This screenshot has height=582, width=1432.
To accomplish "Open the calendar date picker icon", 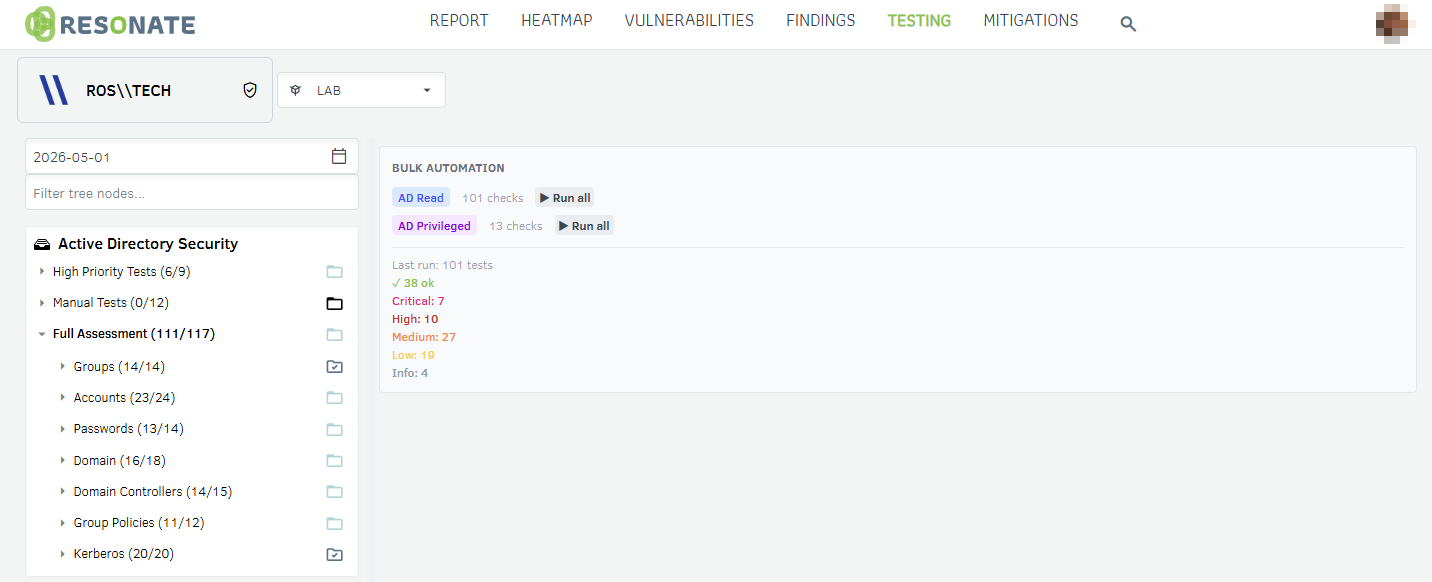I will coord(339,156).
